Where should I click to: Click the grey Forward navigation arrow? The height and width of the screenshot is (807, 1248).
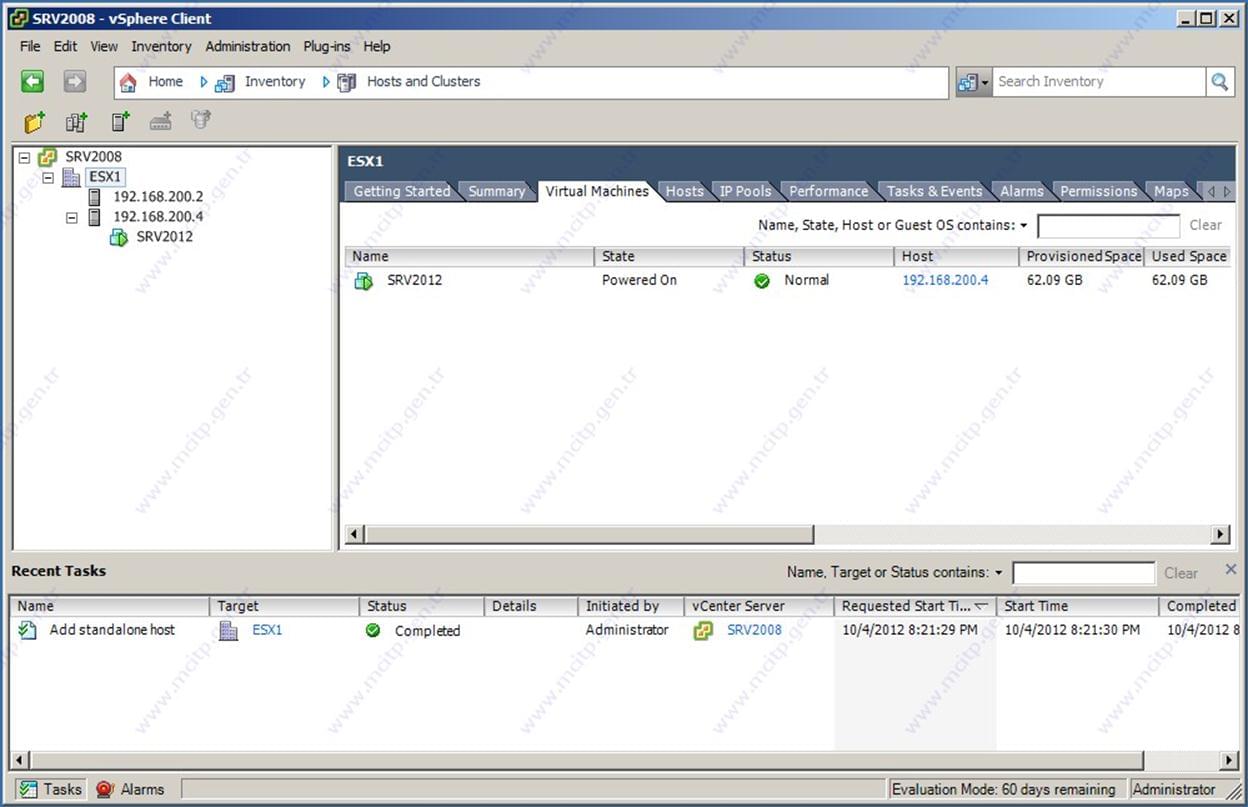75,82
